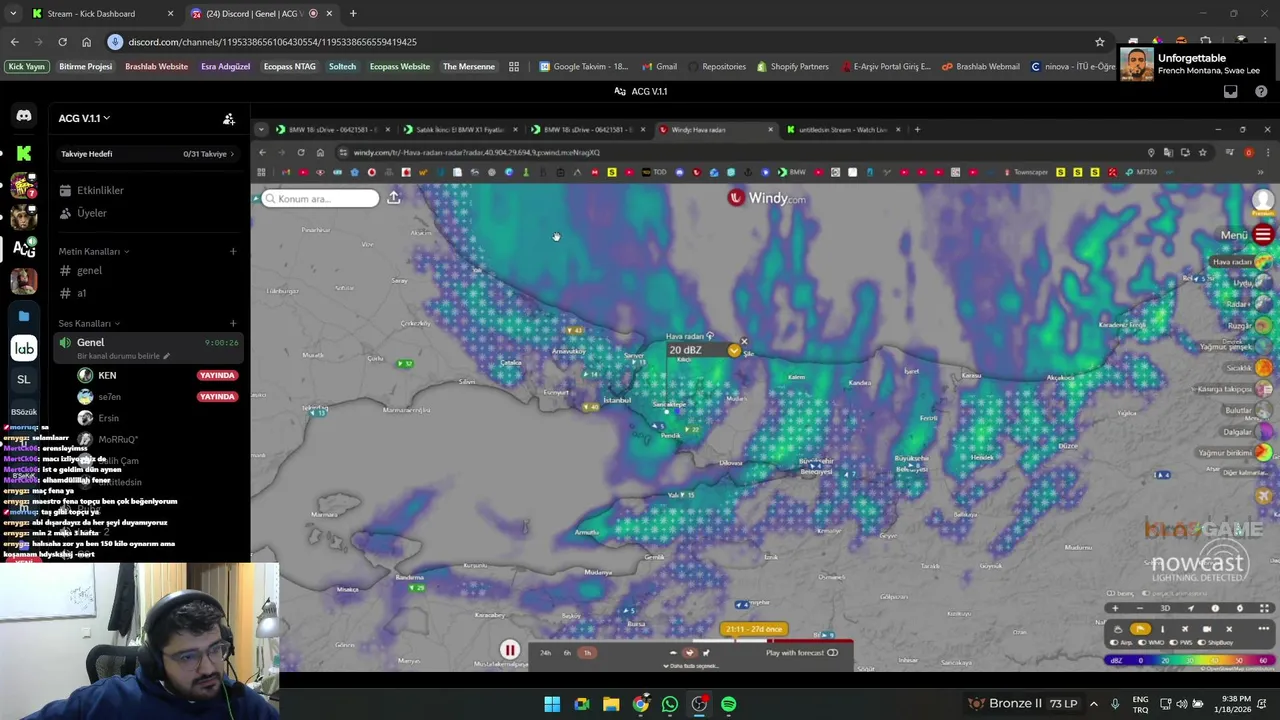Open Discord direct messages home icon

click(x=24, y=116)
